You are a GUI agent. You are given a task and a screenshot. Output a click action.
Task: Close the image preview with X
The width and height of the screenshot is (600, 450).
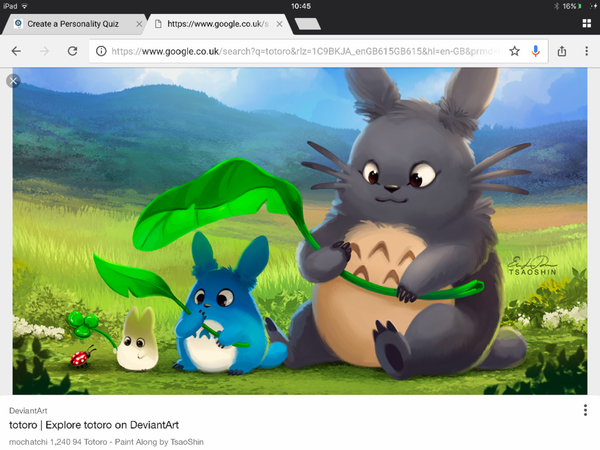click(x=13, y=81)
